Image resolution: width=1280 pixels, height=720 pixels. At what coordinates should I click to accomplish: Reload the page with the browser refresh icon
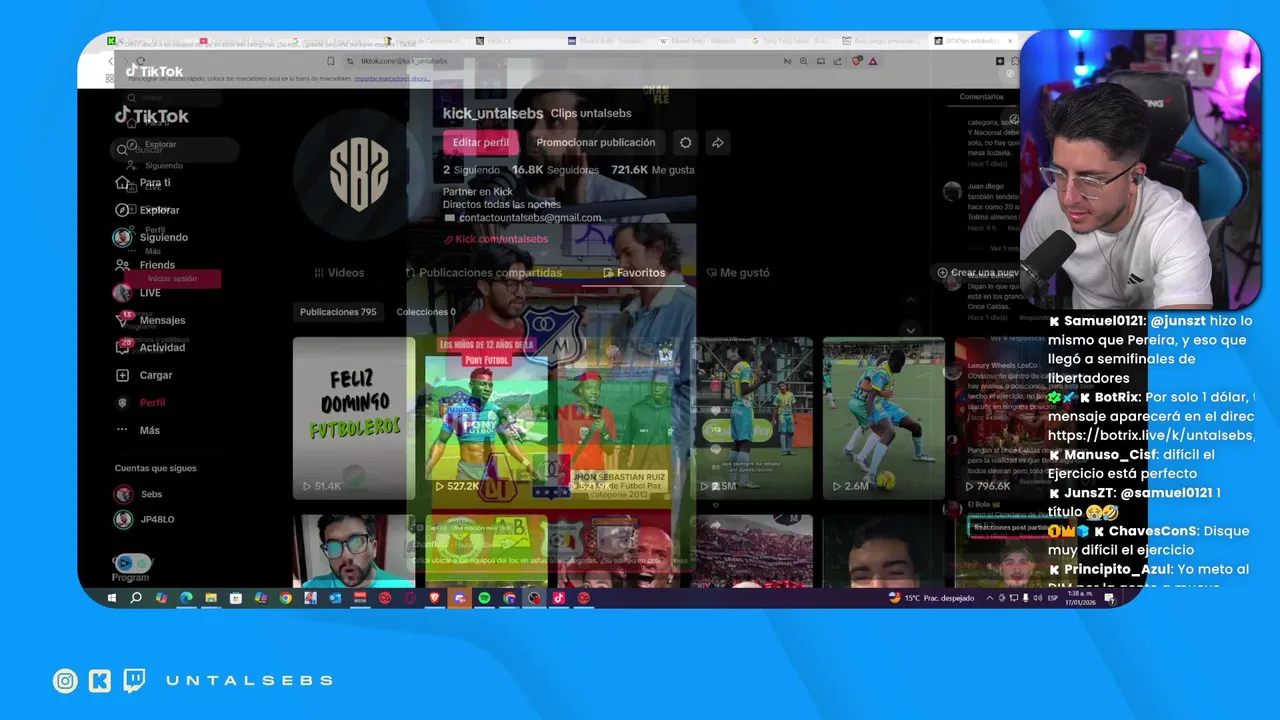[141, 61]
